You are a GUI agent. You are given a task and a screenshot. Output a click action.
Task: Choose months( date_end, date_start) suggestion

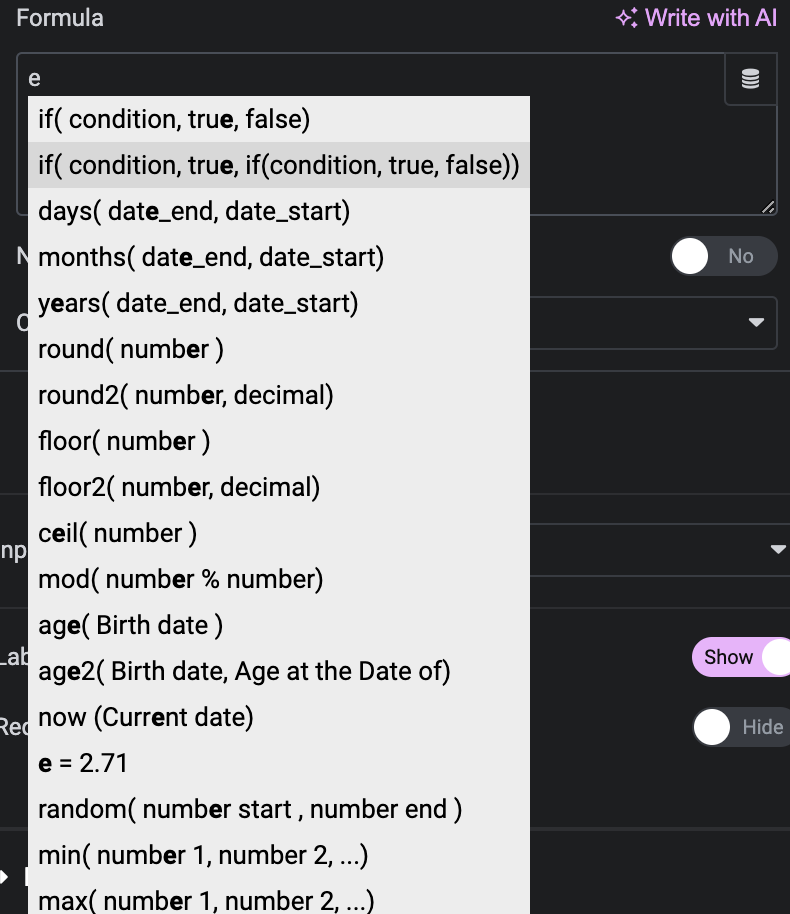coord(279,257)
